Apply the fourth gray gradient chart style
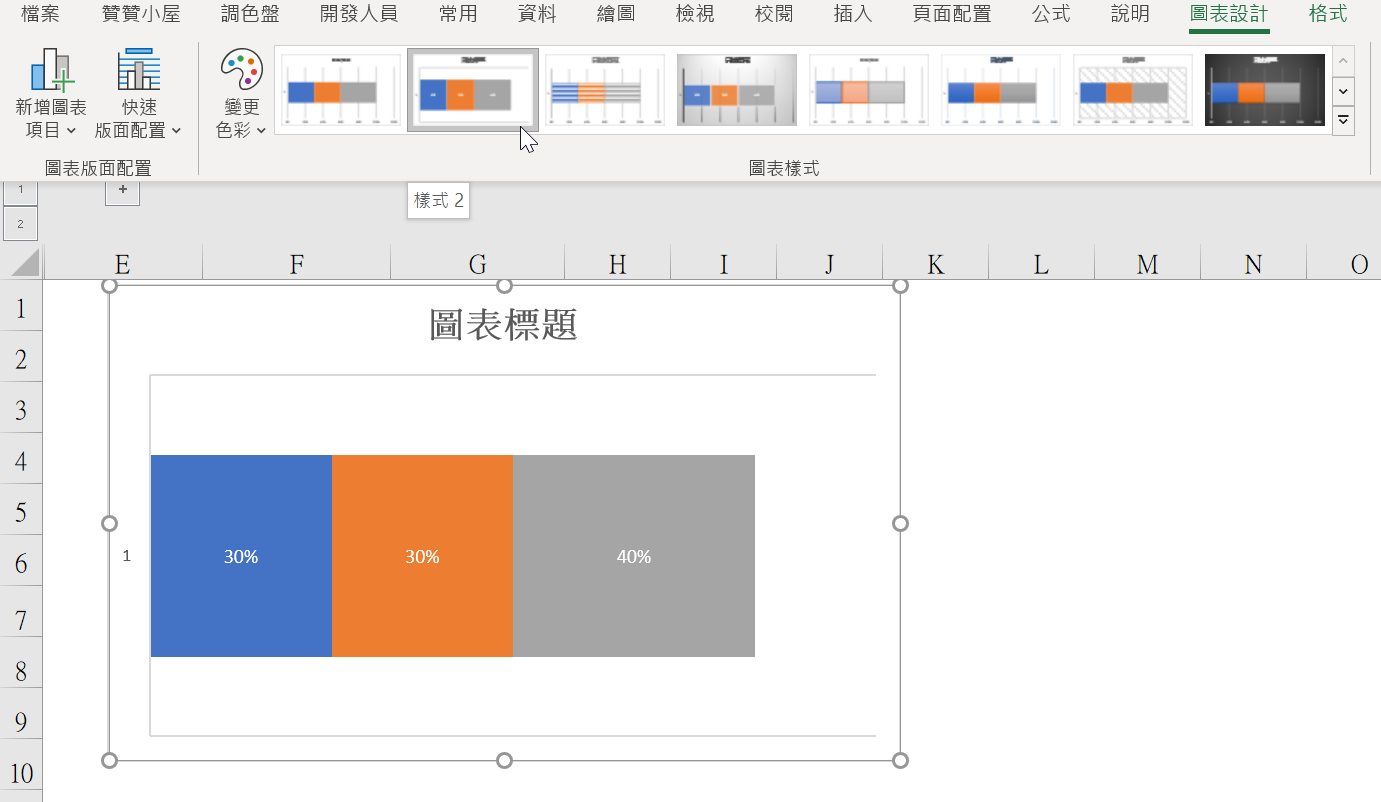Screen dimensions: 1381x802 point(737,90)
